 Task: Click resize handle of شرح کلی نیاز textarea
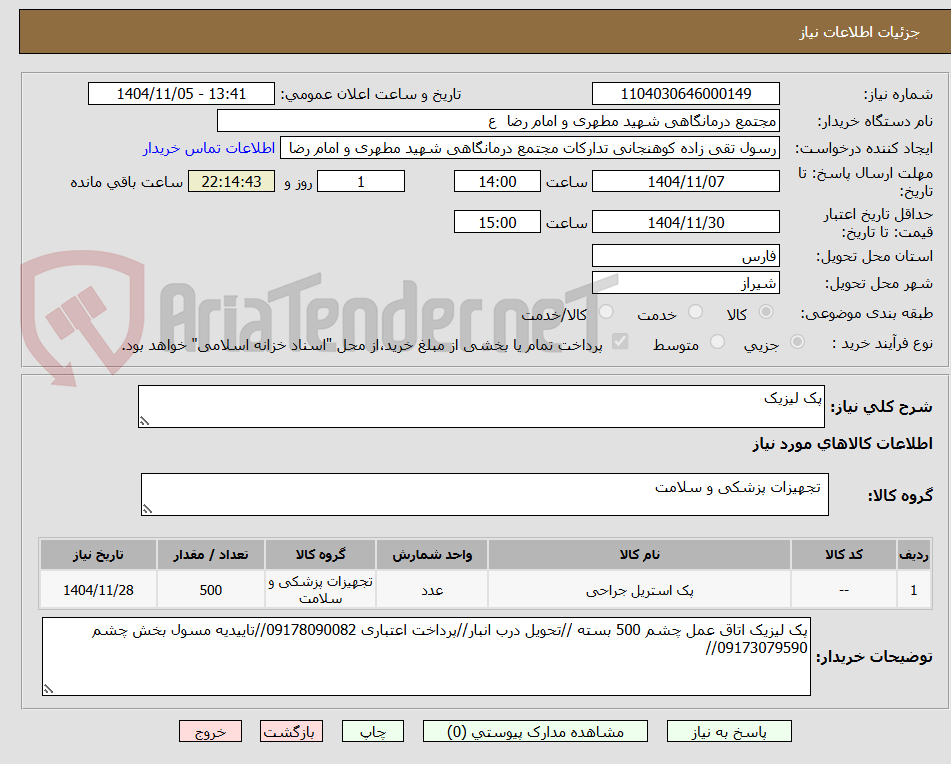[x=144, y=421]
